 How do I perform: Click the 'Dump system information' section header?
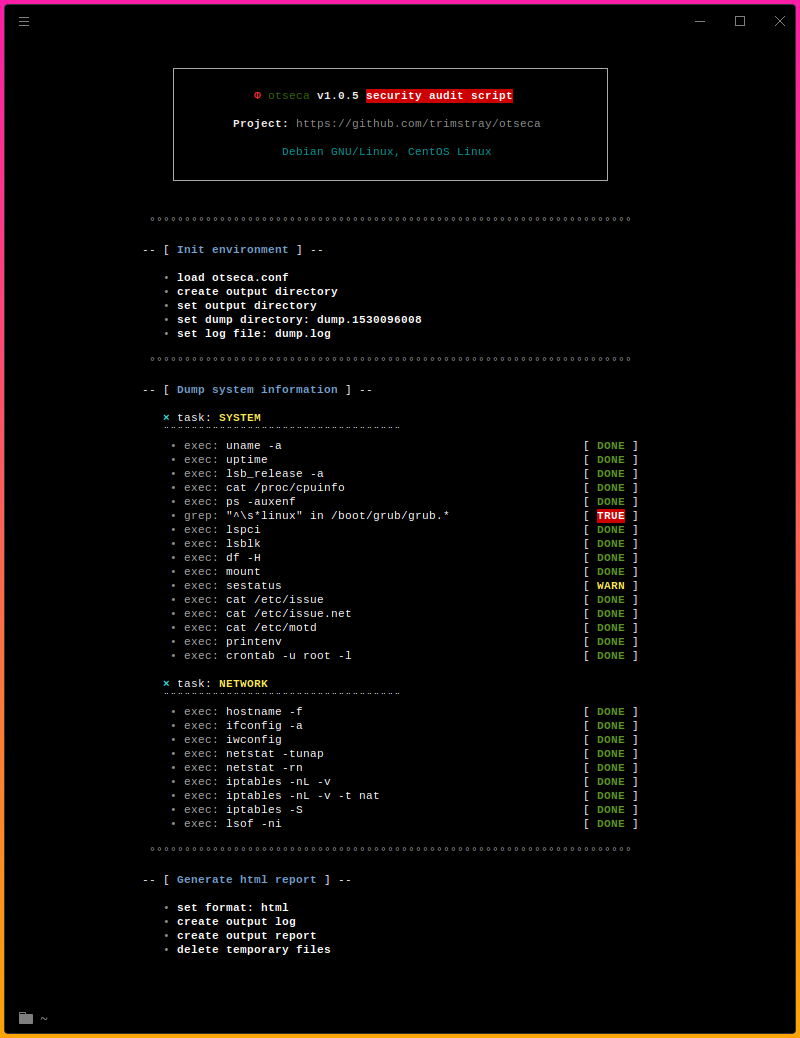257,390
